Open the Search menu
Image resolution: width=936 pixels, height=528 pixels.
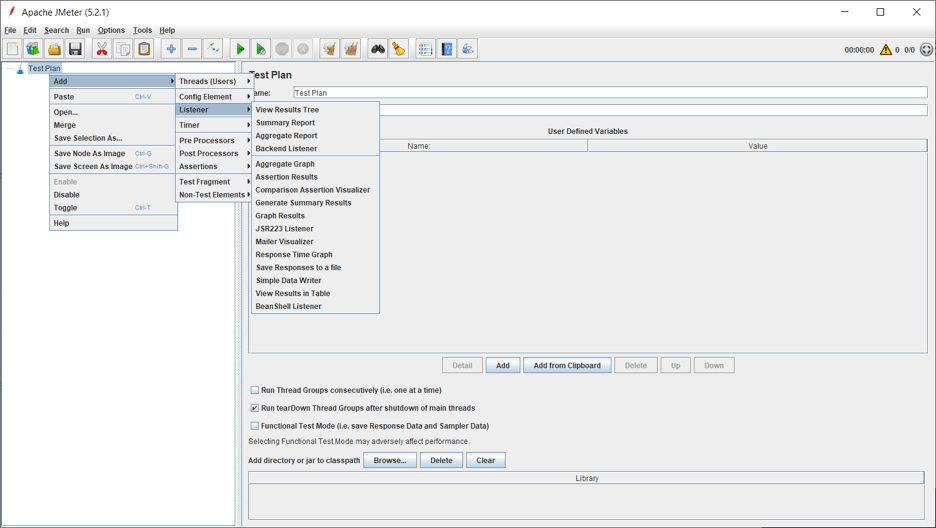[56, 30]
